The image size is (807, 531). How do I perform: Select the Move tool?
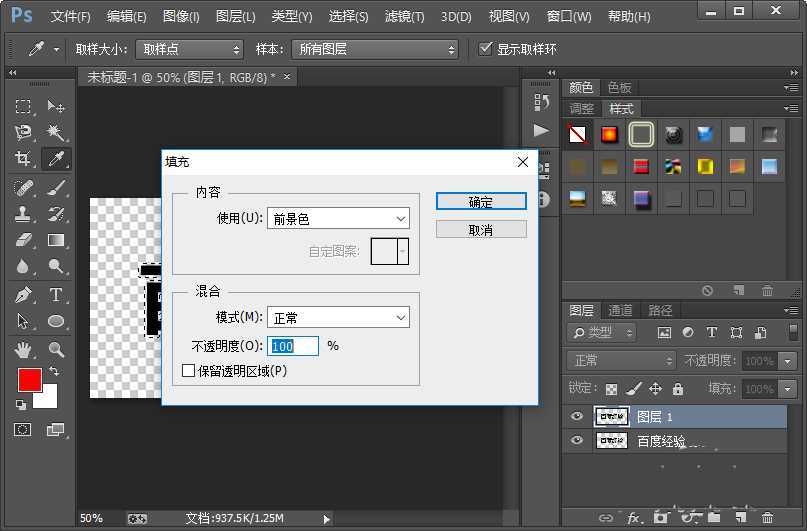click(56, 106)
